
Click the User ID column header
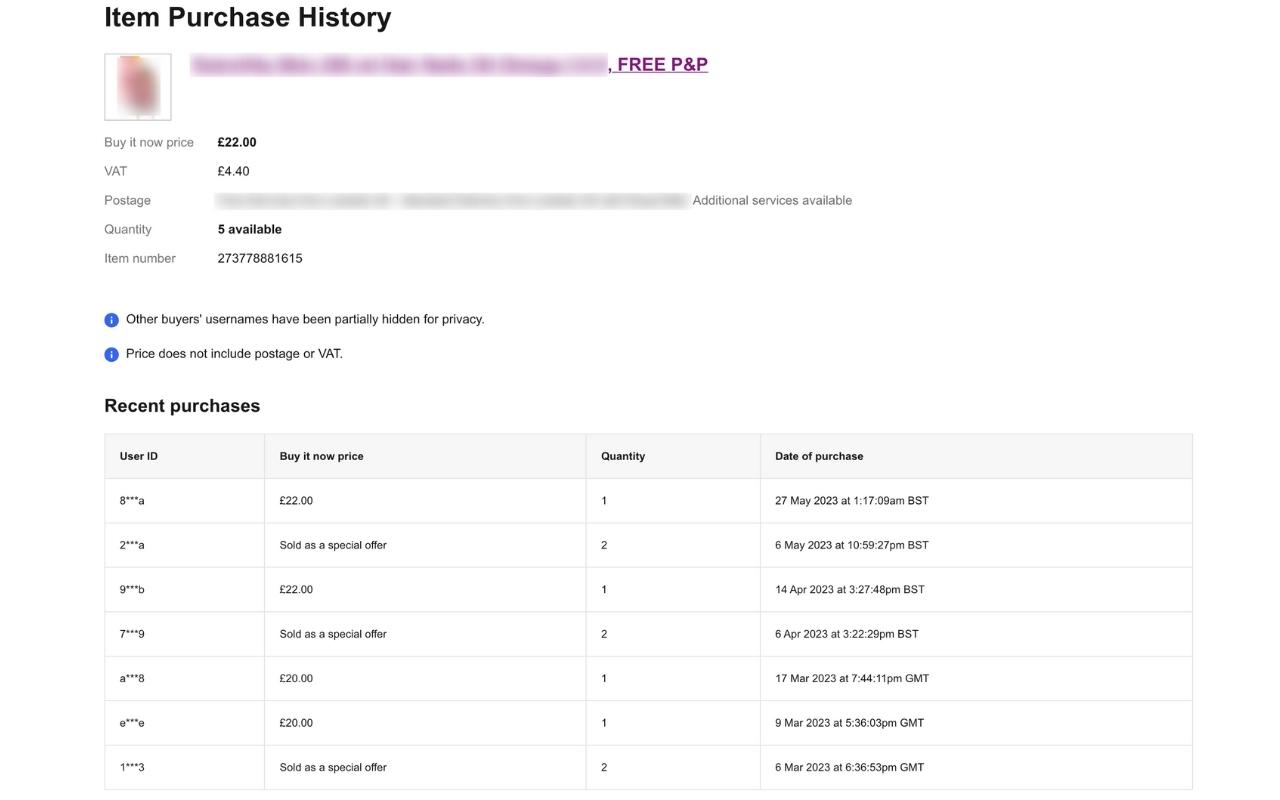tap(135, 455)
